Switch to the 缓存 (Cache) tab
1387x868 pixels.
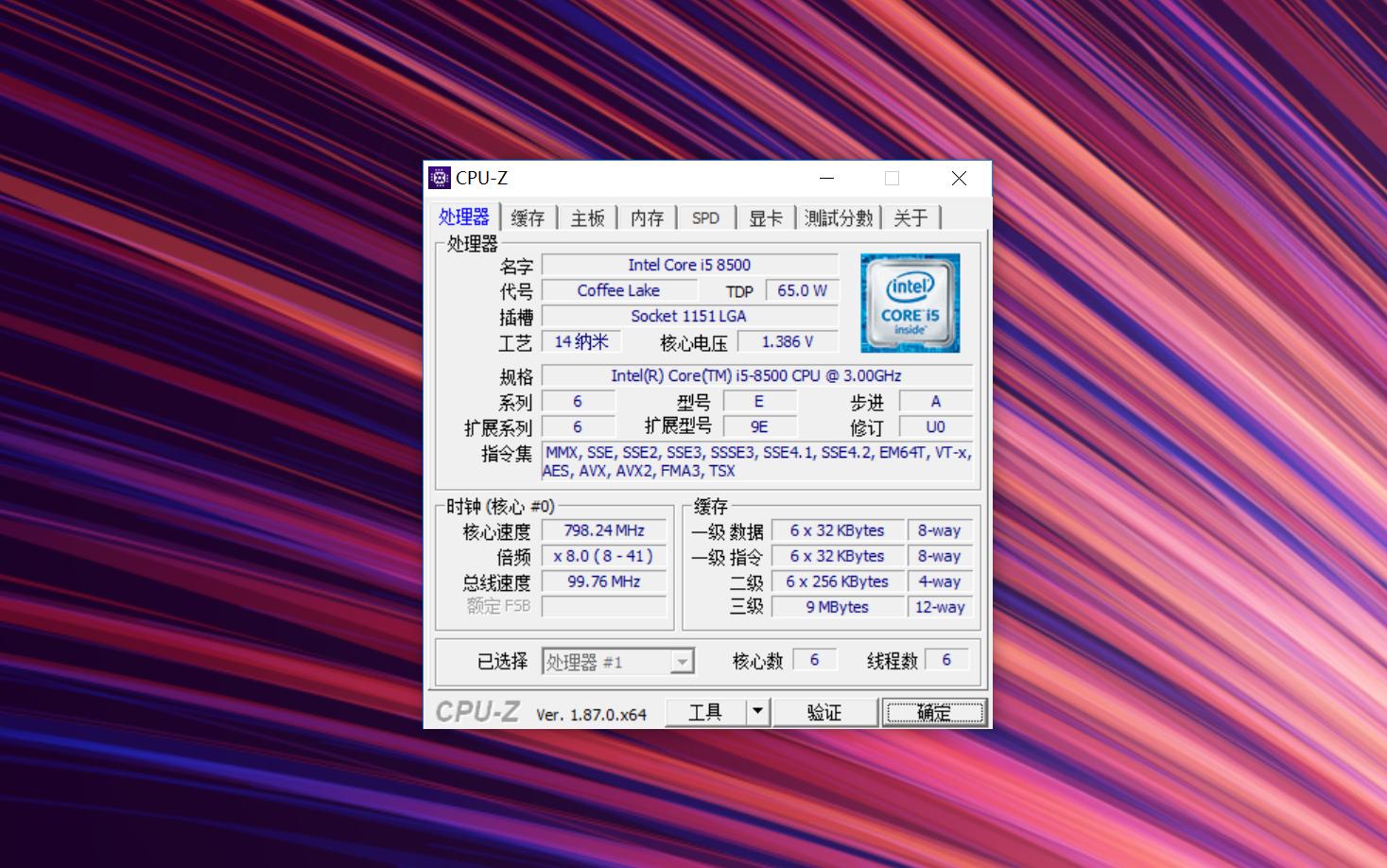pos(529,217)
